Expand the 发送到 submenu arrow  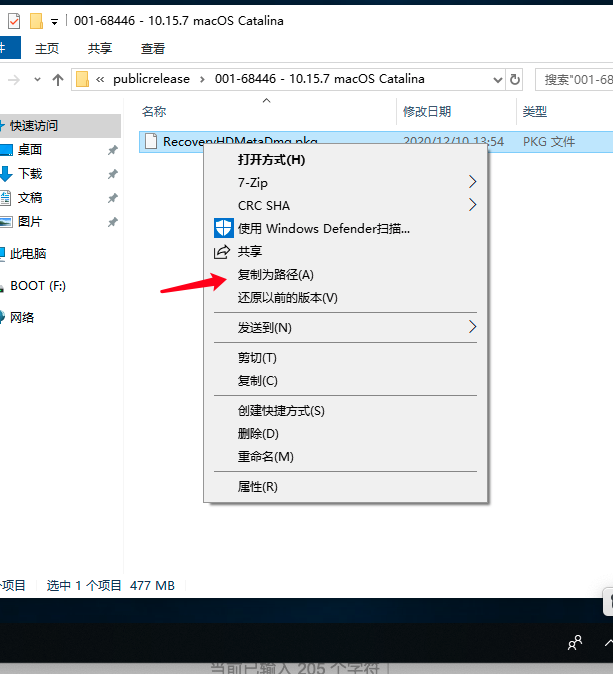point(472,327)
